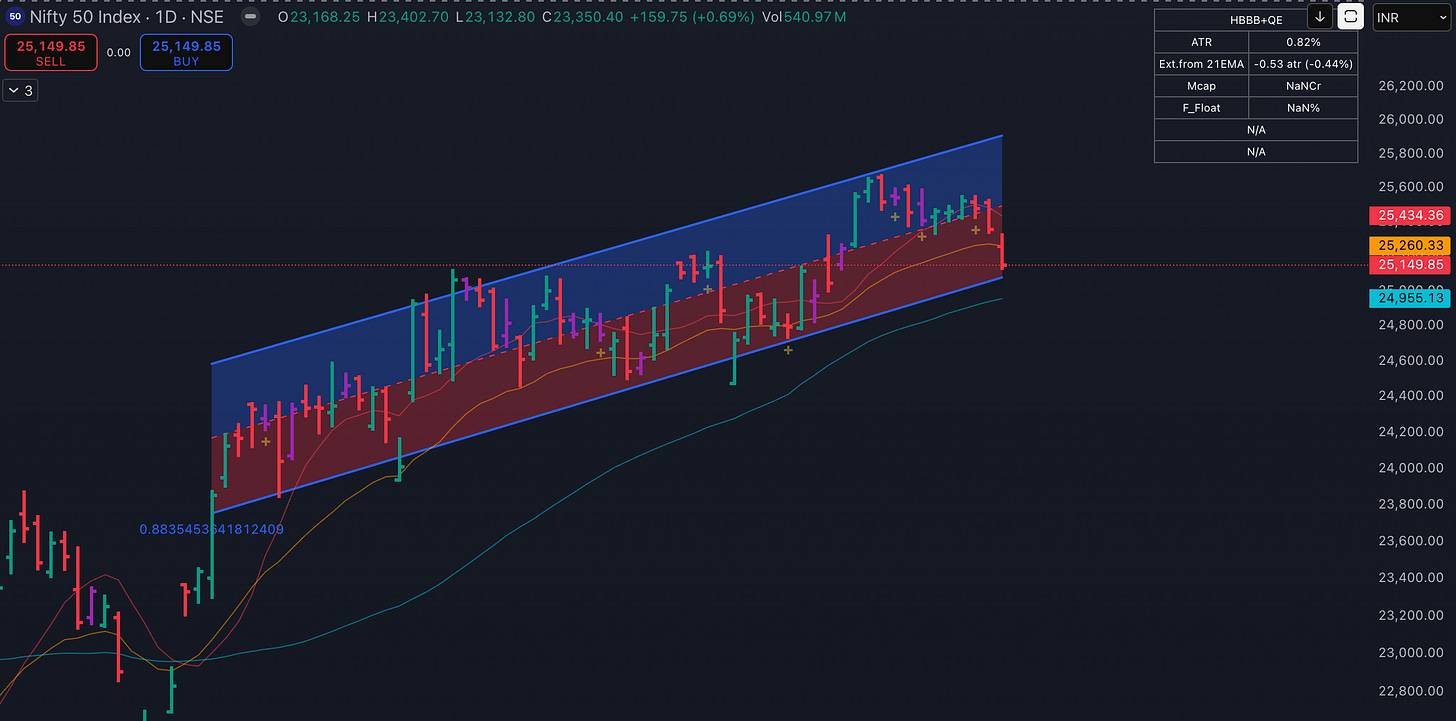This screenshot has width=1456, height=721.
Task: Click the blue BUY 25,149.85 button
Action: point(186,53)
